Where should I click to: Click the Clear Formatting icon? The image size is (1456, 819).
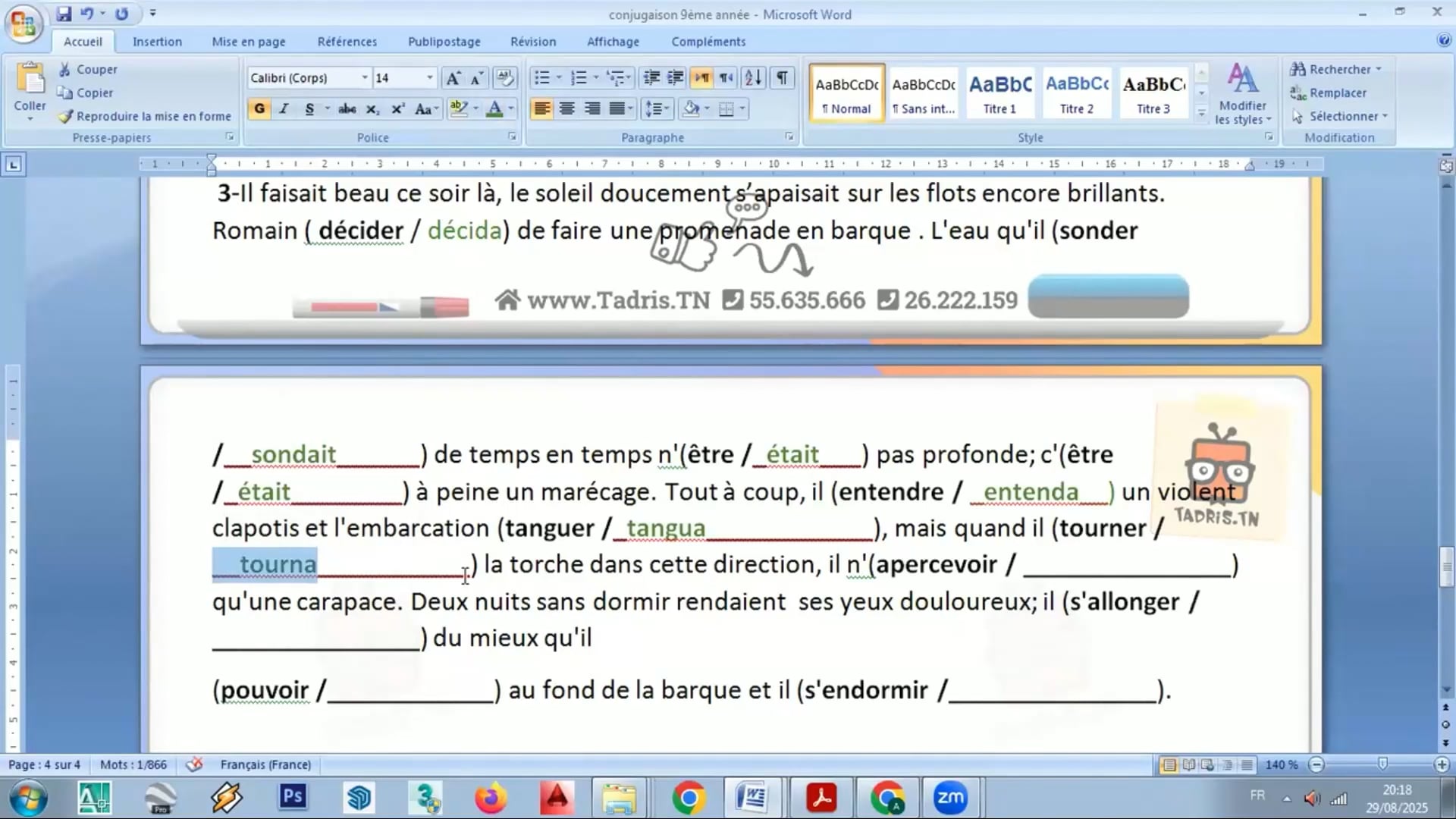pyautogui.click(x=504, y=77)
